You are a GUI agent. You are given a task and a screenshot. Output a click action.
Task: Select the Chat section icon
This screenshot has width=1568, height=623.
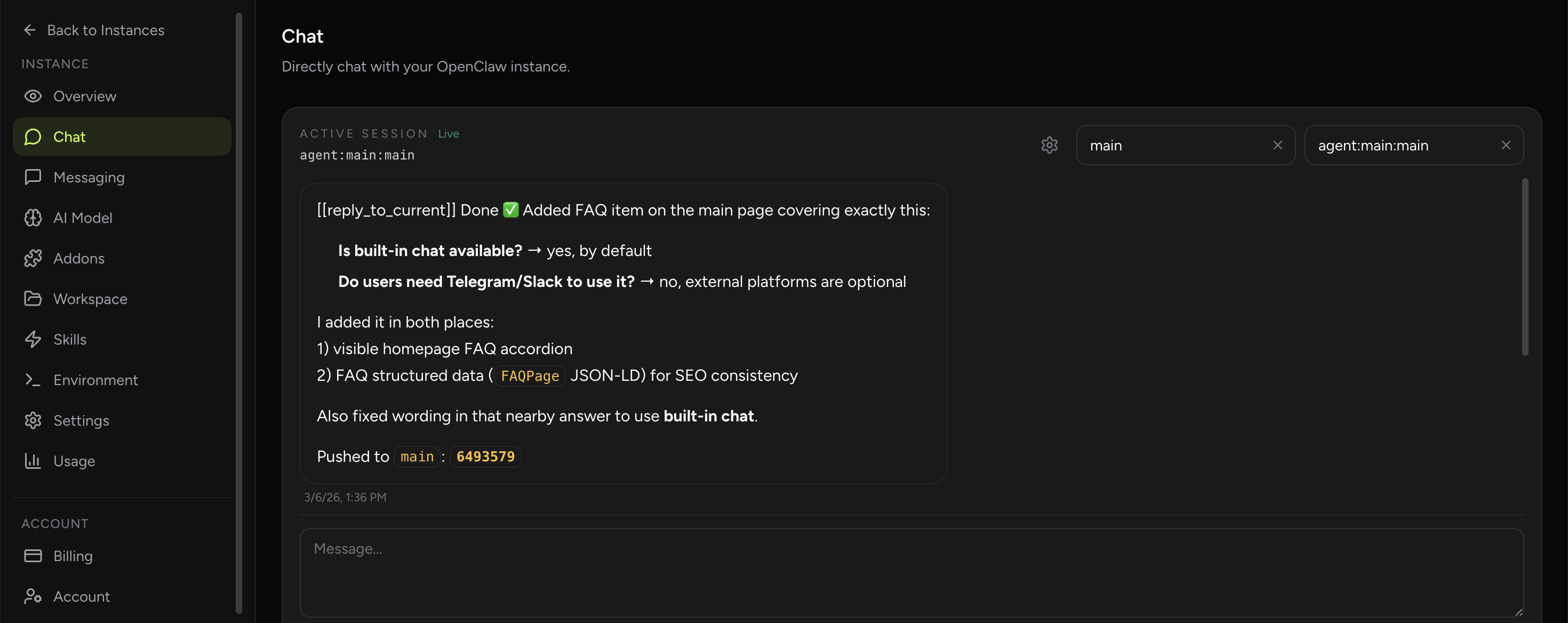click(32, 137)
